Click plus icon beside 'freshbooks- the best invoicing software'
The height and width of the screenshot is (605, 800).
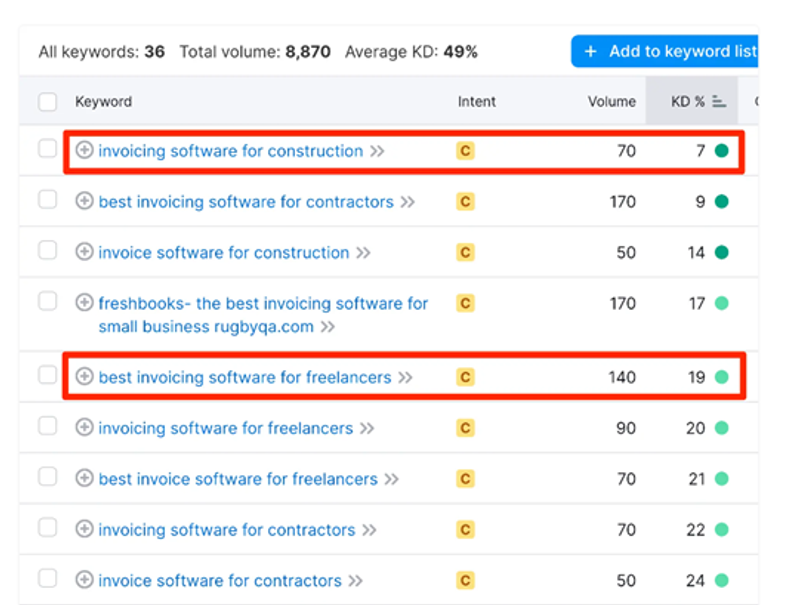pos(84,302)
